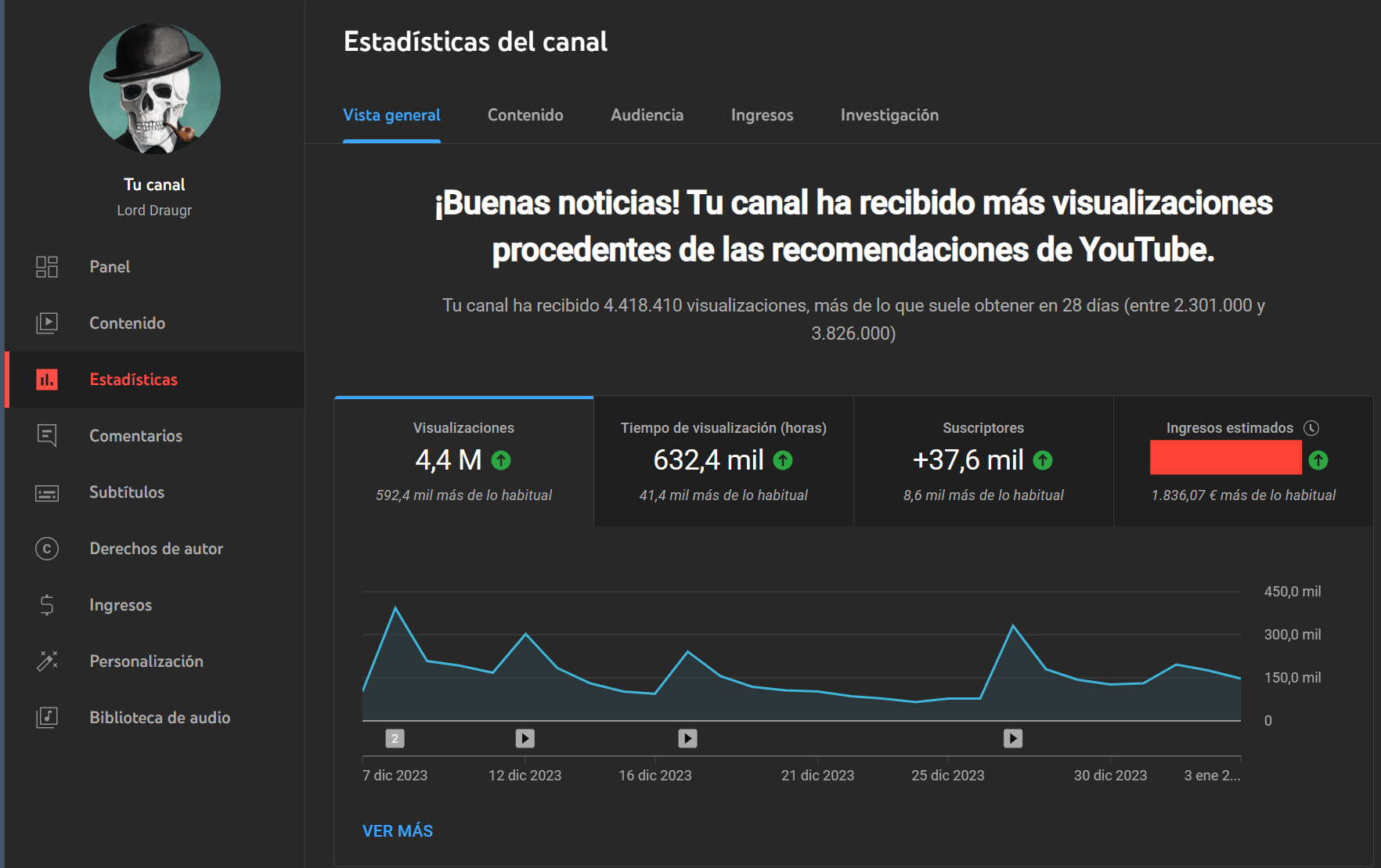Viewport: 1381px width, 868px height.
Task: Switch to the Audiencia tab
Action: (x=647, y=115)
